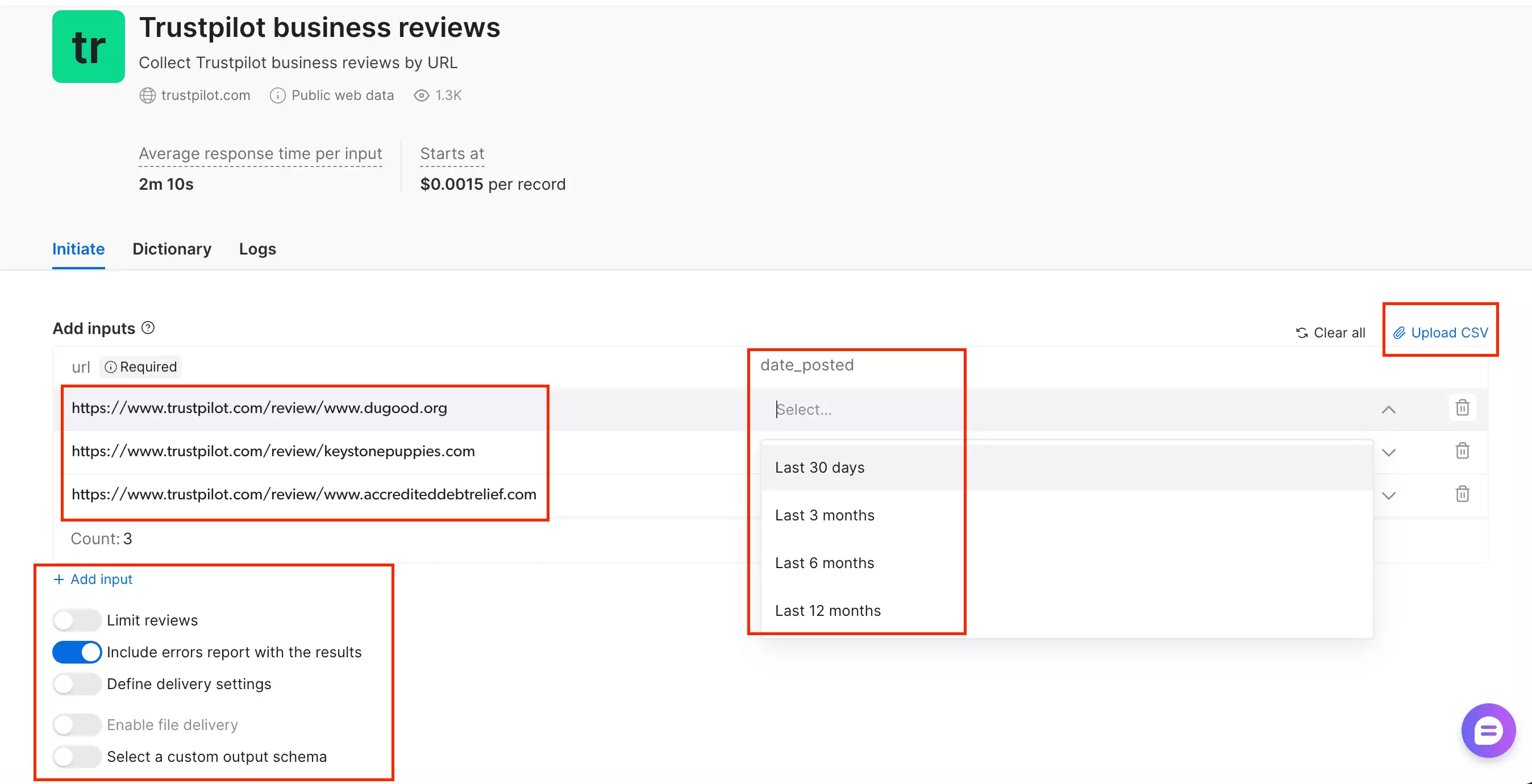Enable the Limit reviews toggle
The width and height of the screenshot is (1532, 784).
pos(76,620)
